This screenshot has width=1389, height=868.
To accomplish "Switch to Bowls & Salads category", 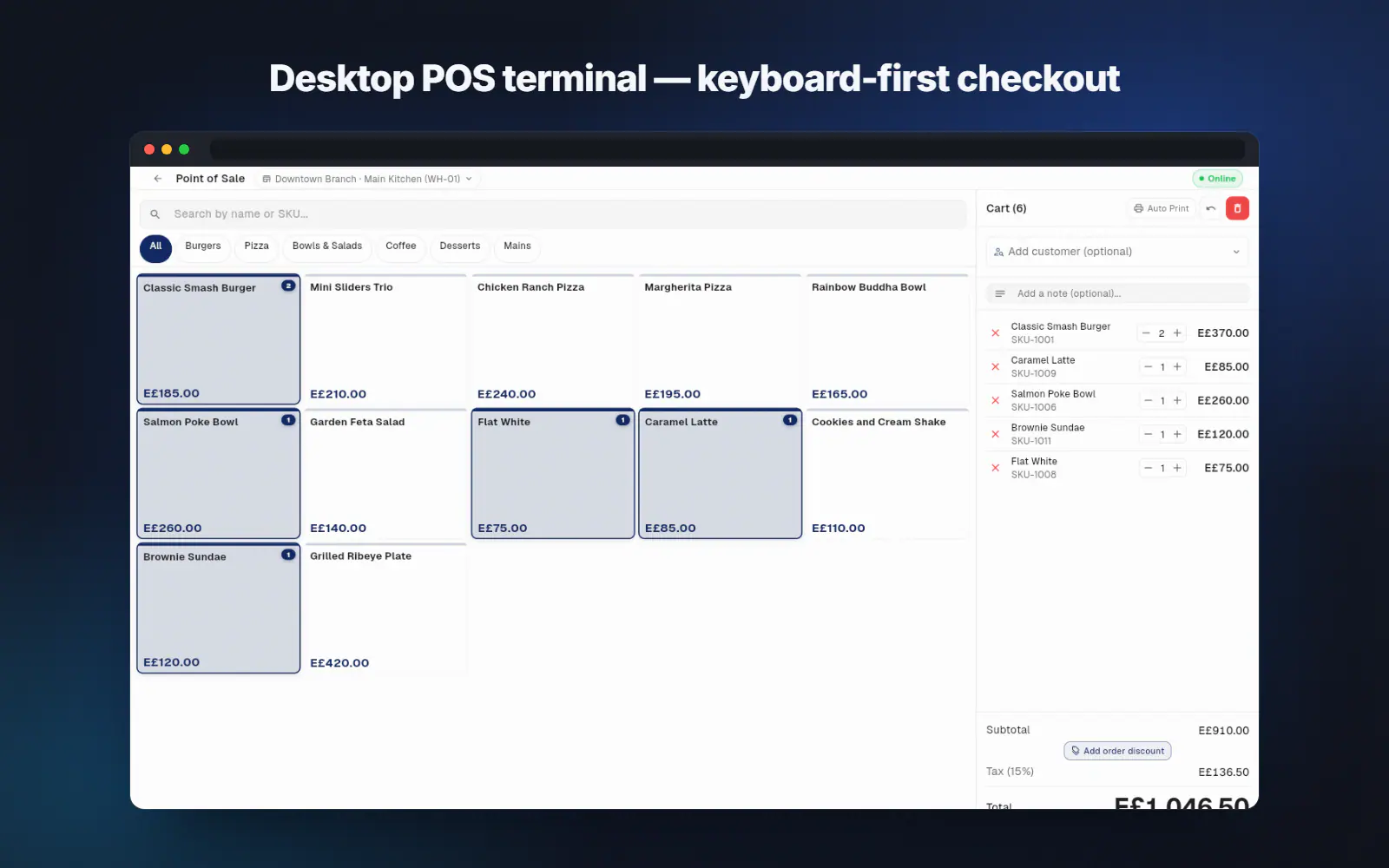I will 327,247.
